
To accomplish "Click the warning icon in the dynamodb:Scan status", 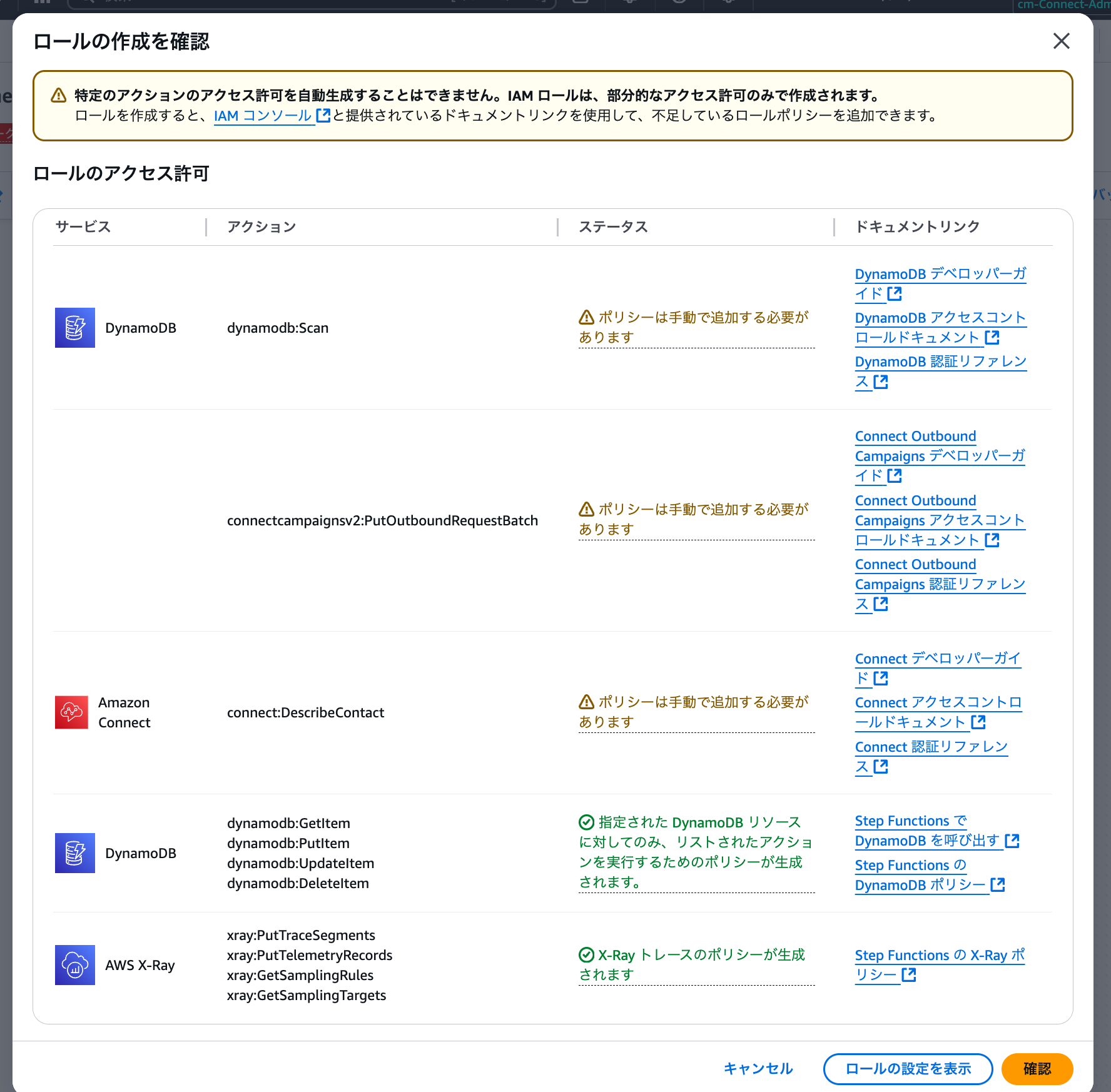I will coord(586,317).
